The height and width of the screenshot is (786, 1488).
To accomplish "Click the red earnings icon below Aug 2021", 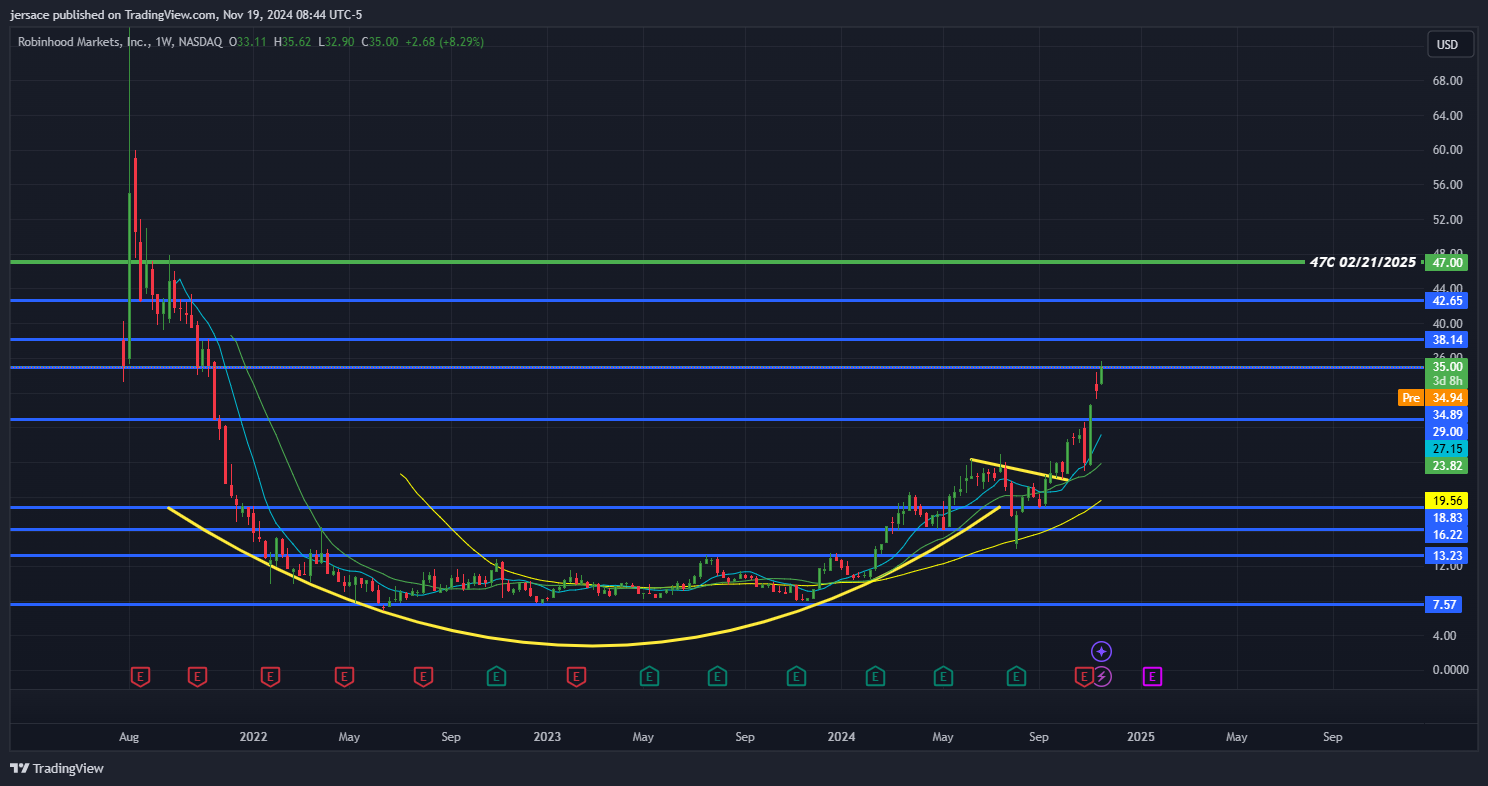I will click(x=140, y=677).
